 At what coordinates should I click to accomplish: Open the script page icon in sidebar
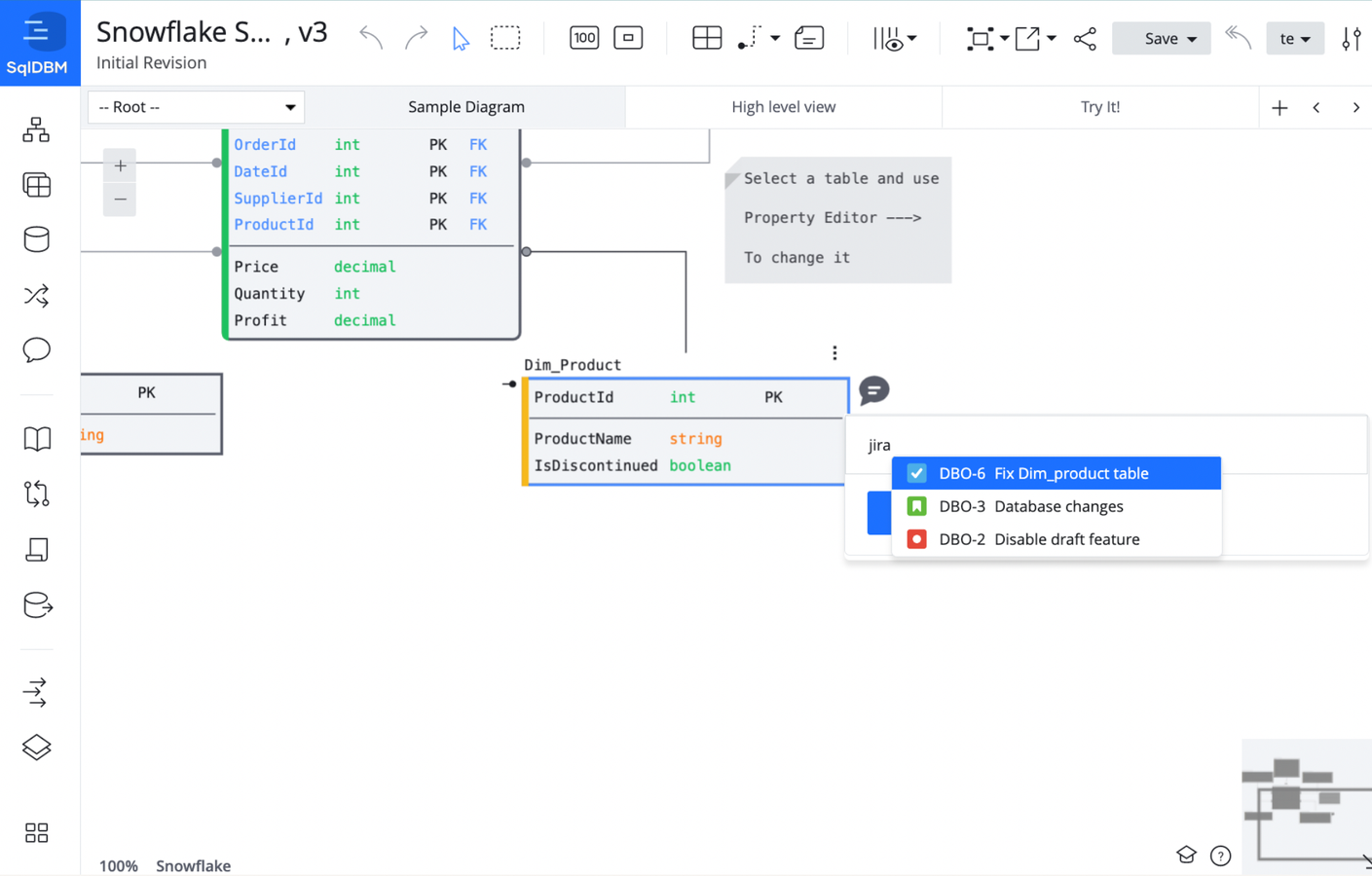click(37, 550)
